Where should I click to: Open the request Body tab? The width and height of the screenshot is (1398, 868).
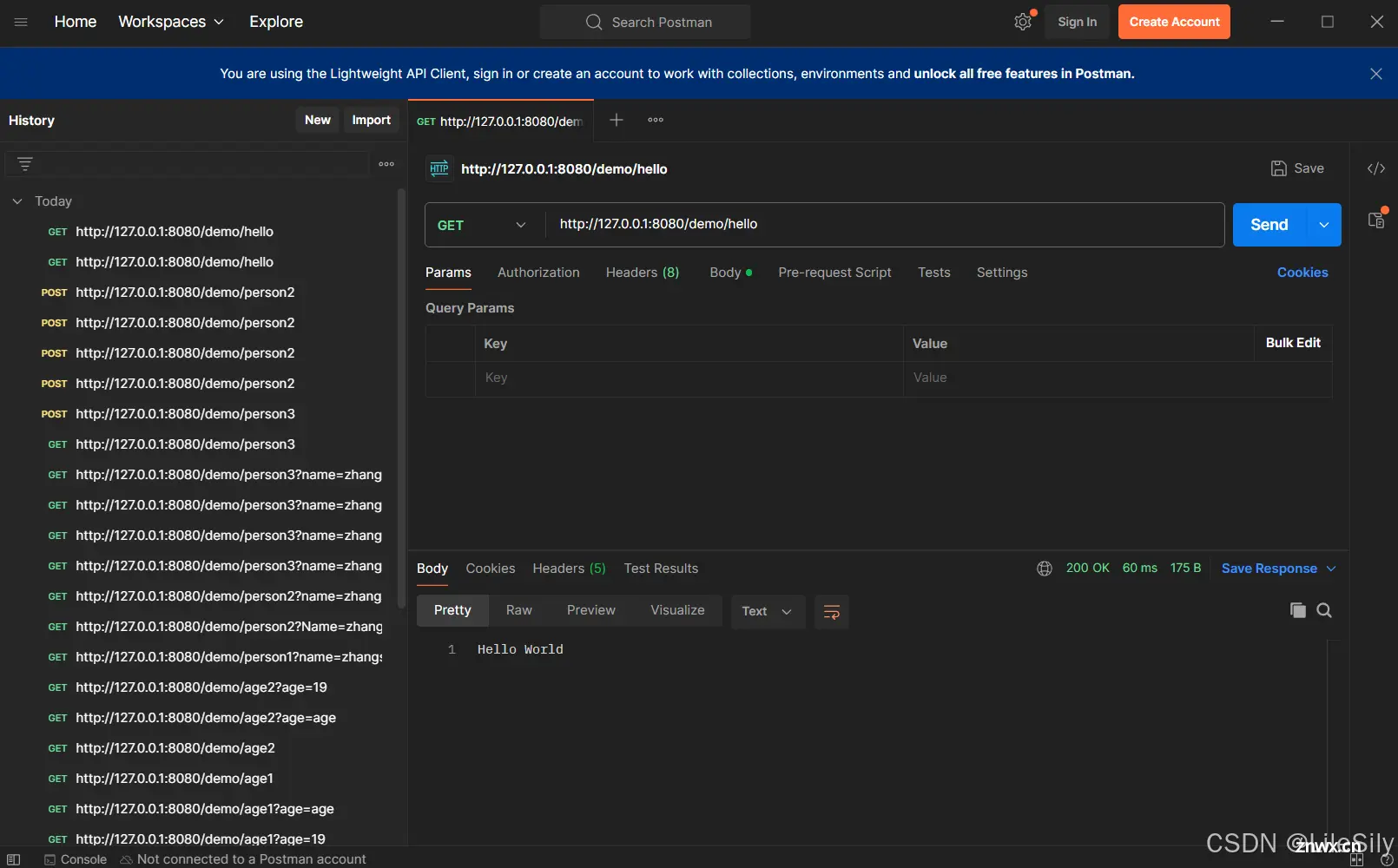click(730, 273)
